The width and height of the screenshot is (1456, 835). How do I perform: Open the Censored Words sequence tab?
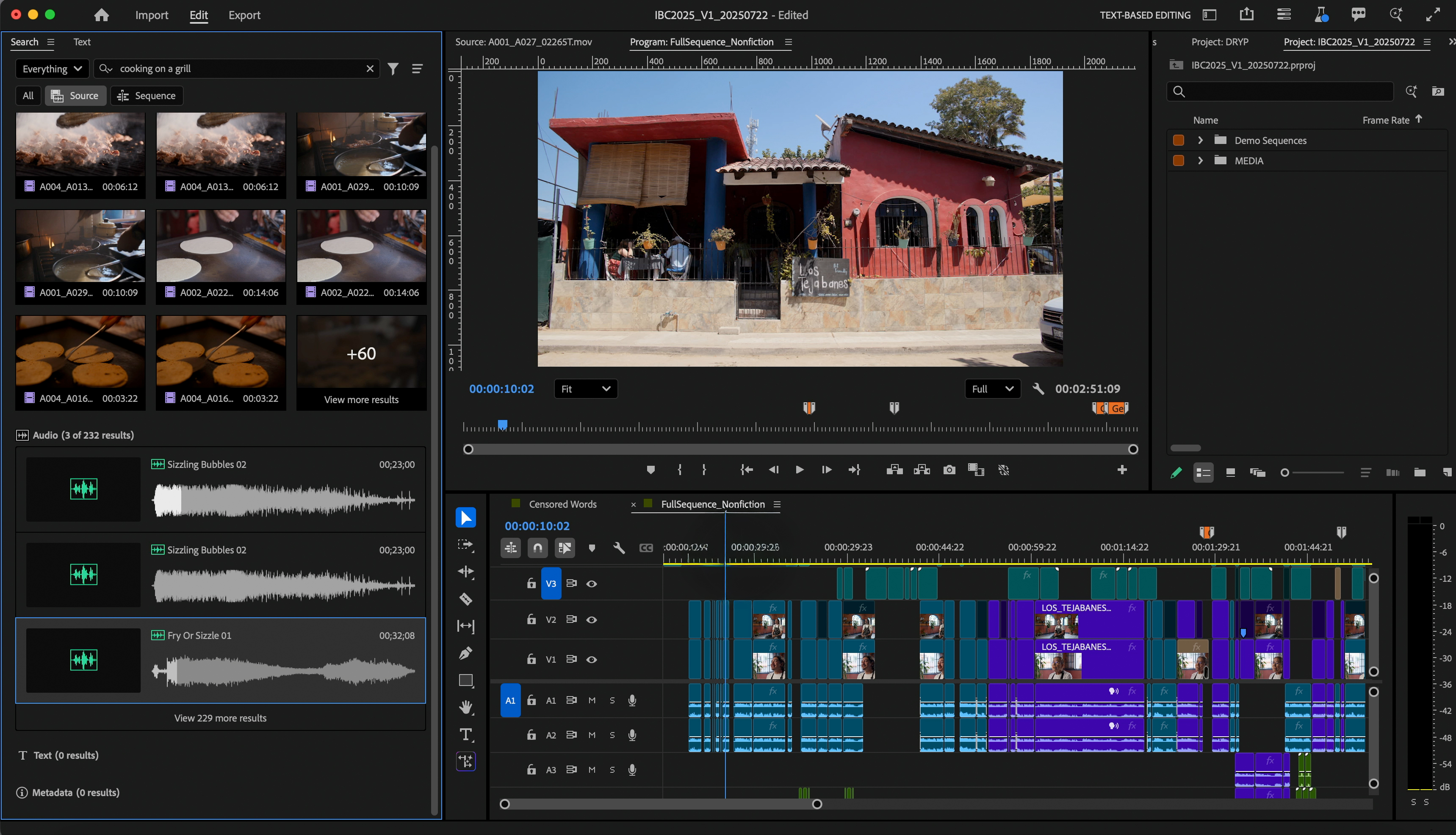click(x=562, y=504)
